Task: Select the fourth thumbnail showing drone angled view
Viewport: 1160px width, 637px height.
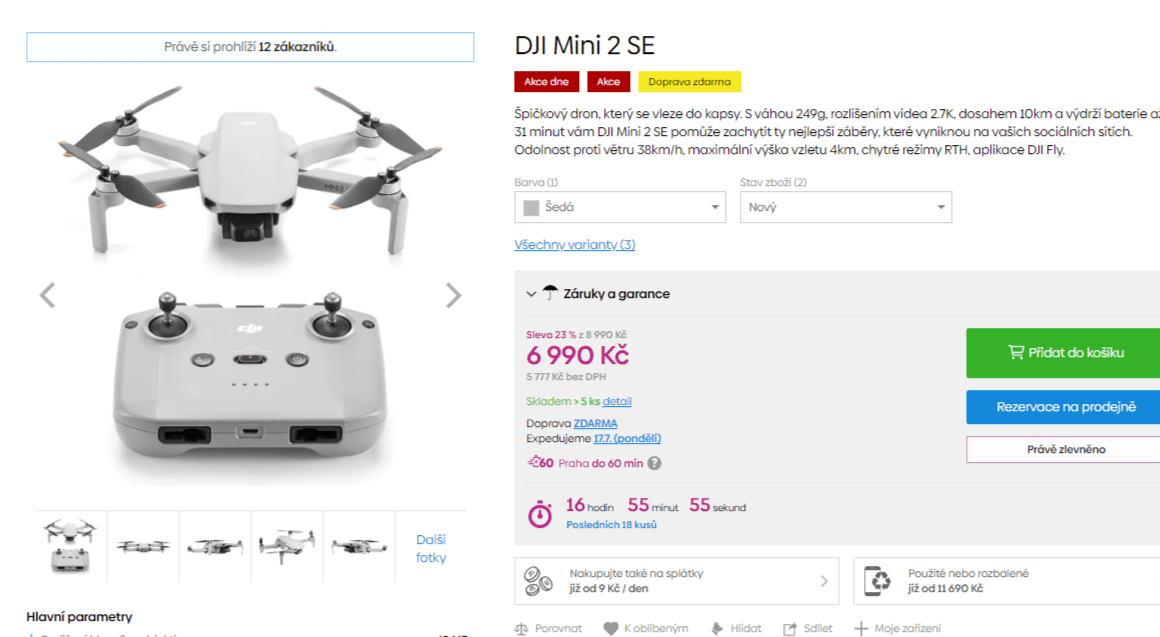Action: (287, 546)
